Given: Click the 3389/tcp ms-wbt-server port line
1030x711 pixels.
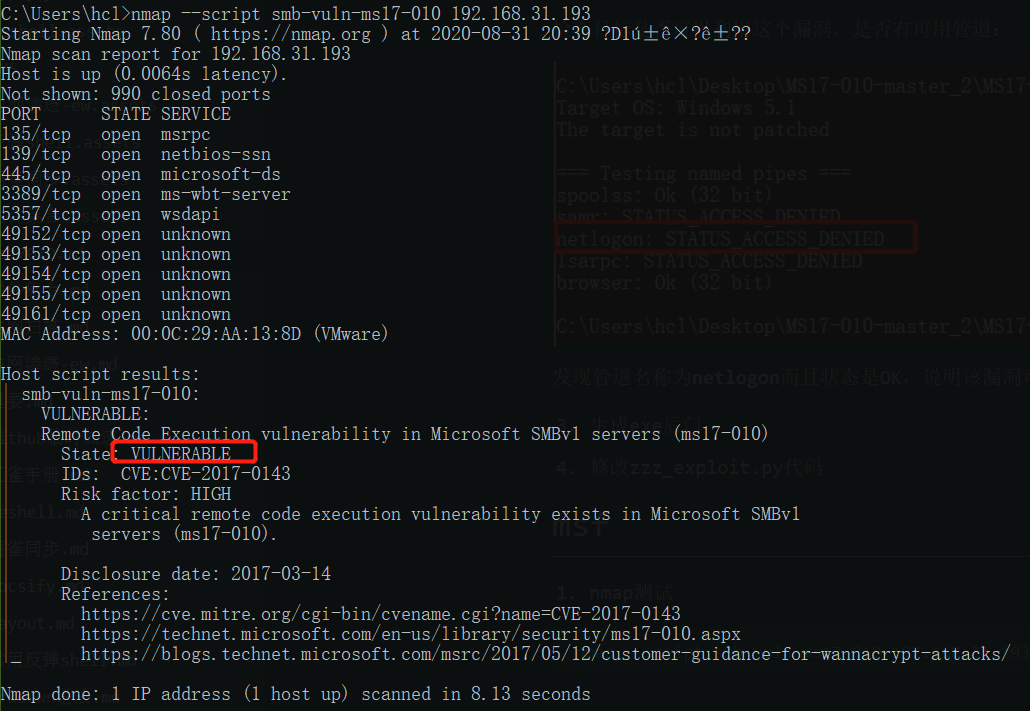Looking at the screenshot, I should click(146, 194).
